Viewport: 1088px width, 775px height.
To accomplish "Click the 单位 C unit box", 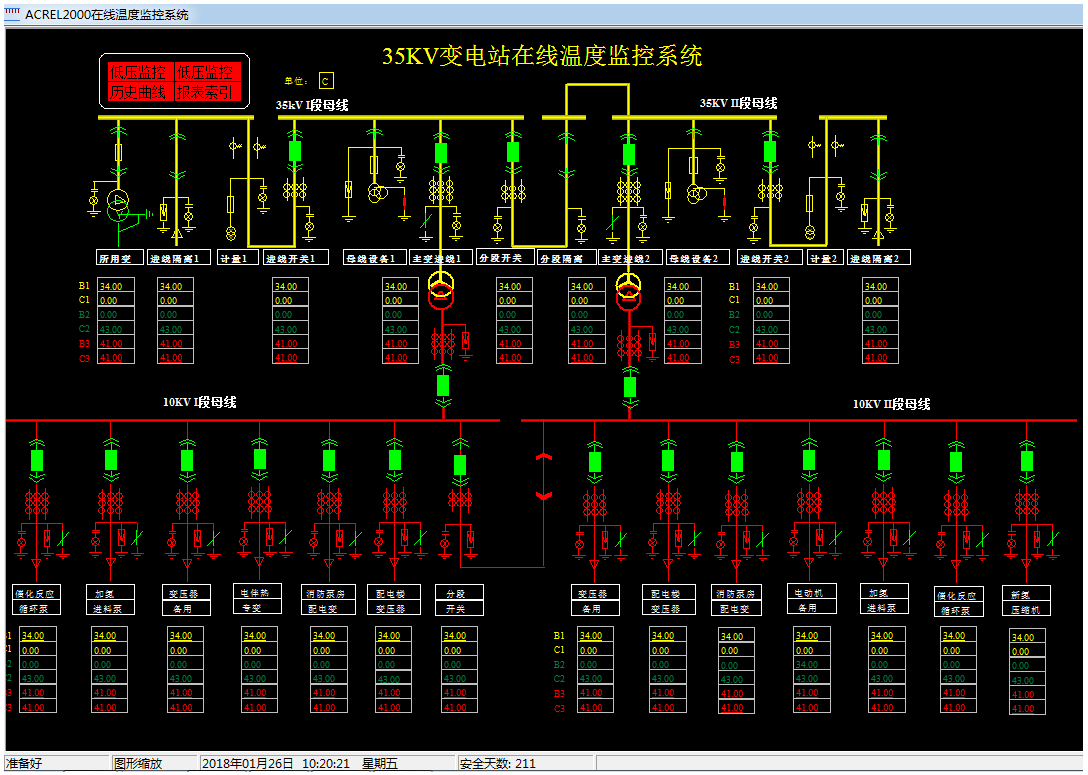I will 326,81.
